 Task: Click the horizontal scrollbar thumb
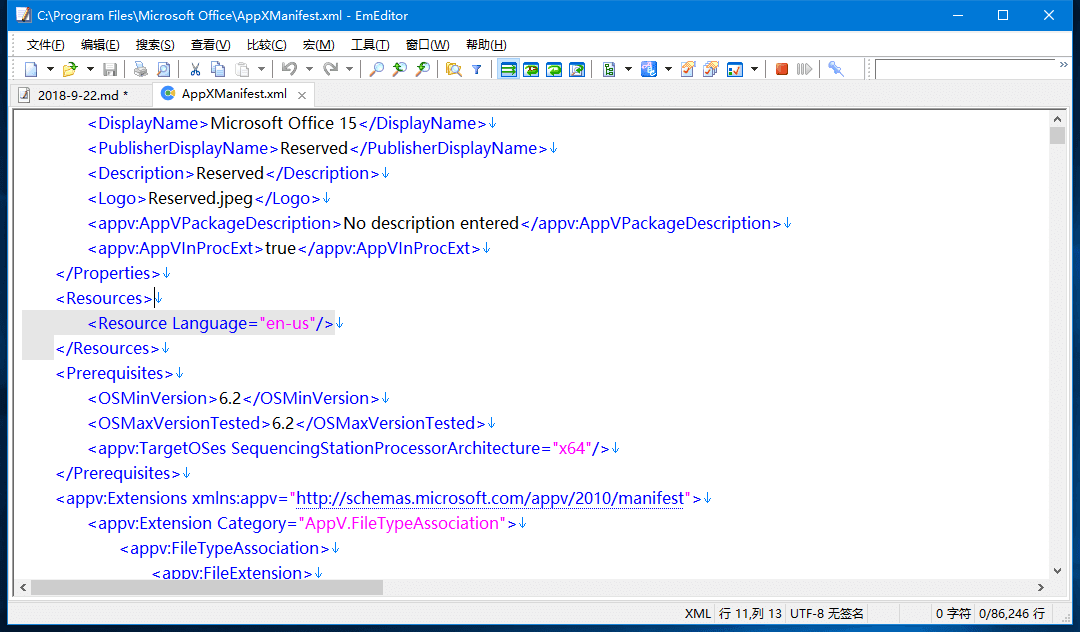click(x=206, y=588)
